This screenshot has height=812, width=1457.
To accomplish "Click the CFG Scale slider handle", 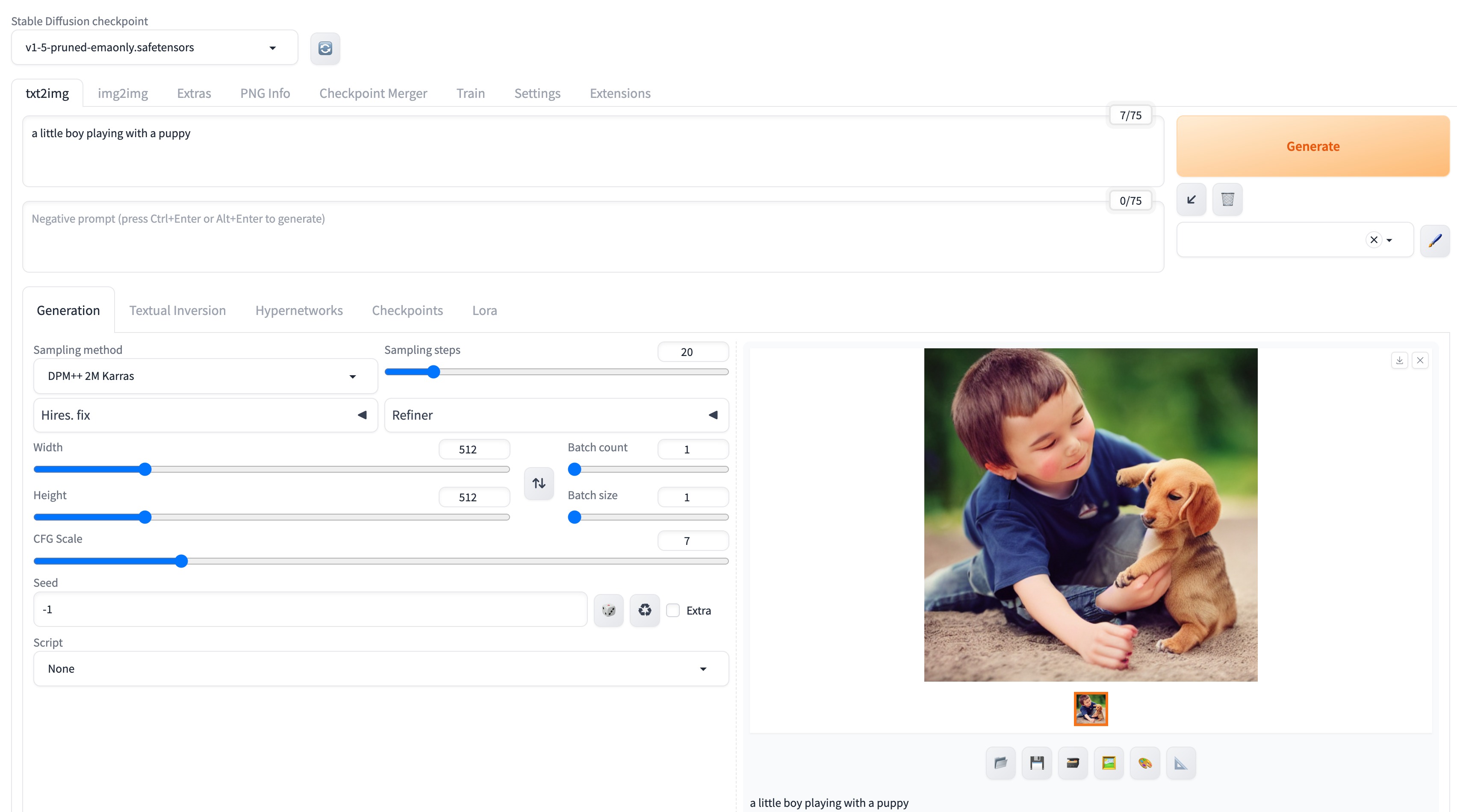I will click(x=181, y=561).
